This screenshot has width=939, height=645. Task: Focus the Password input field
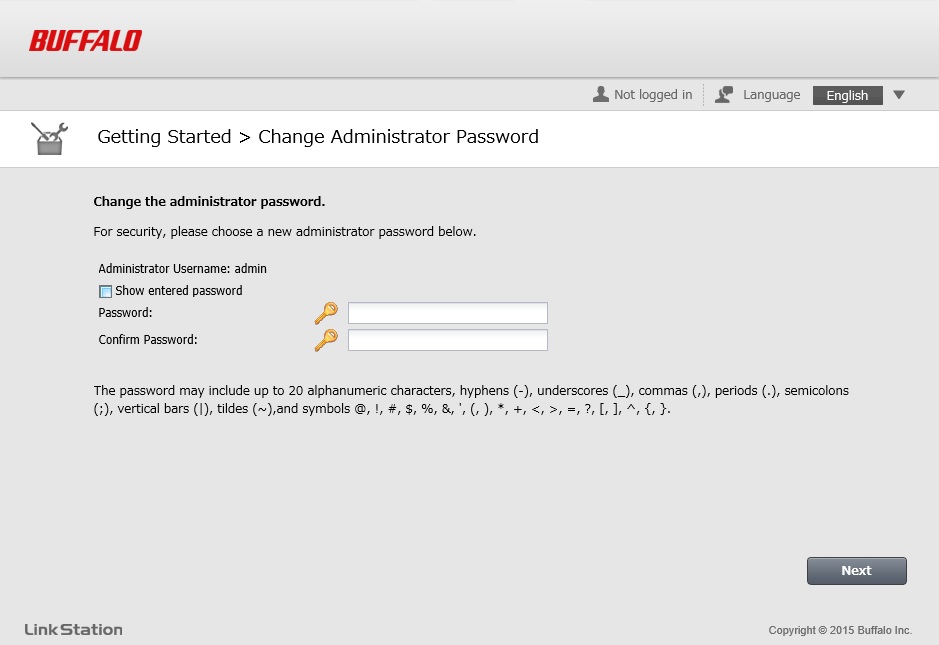point(447,313)
